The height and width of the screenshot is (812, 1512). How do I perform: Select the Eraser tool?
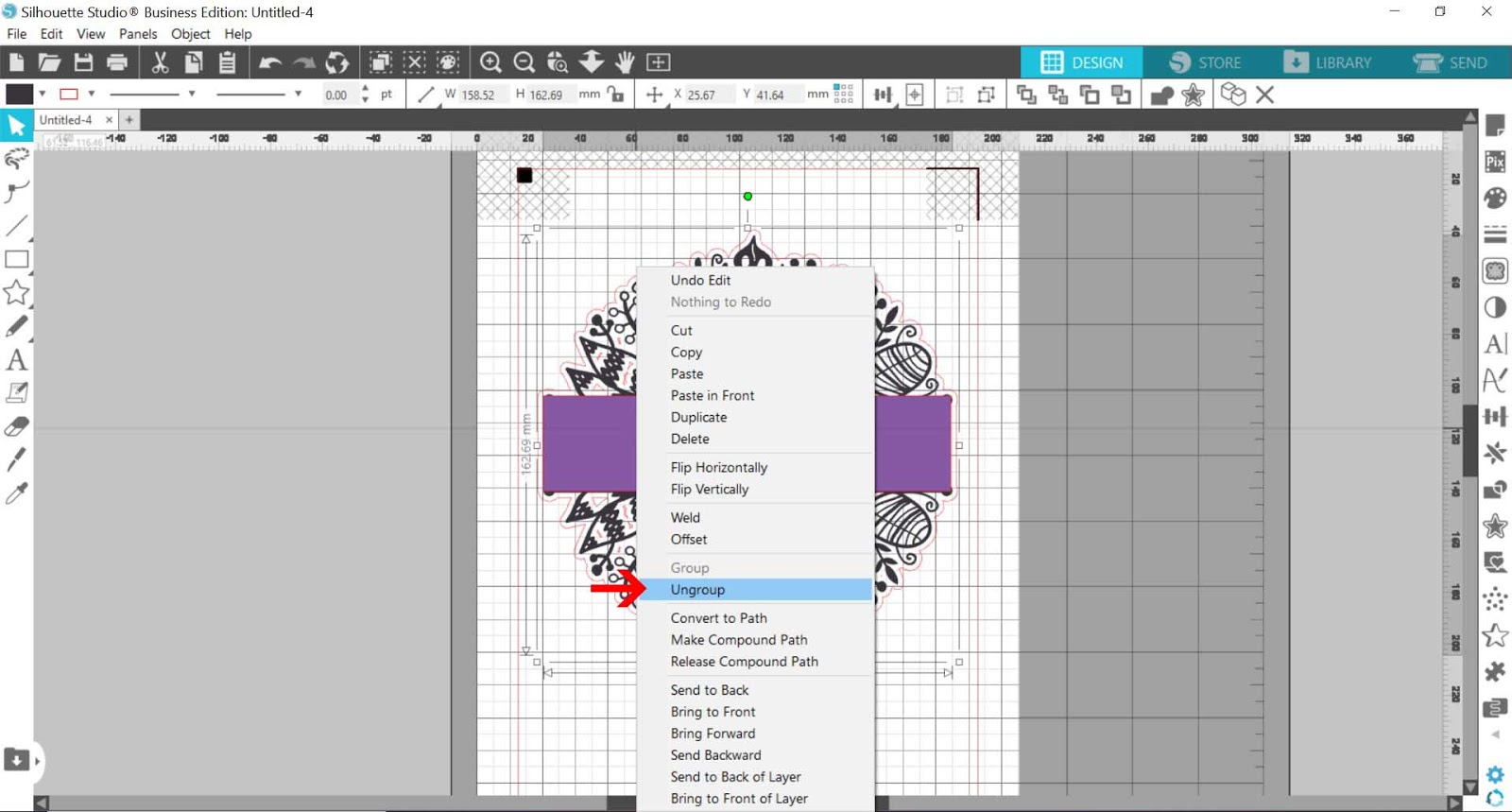coord(16,426)
